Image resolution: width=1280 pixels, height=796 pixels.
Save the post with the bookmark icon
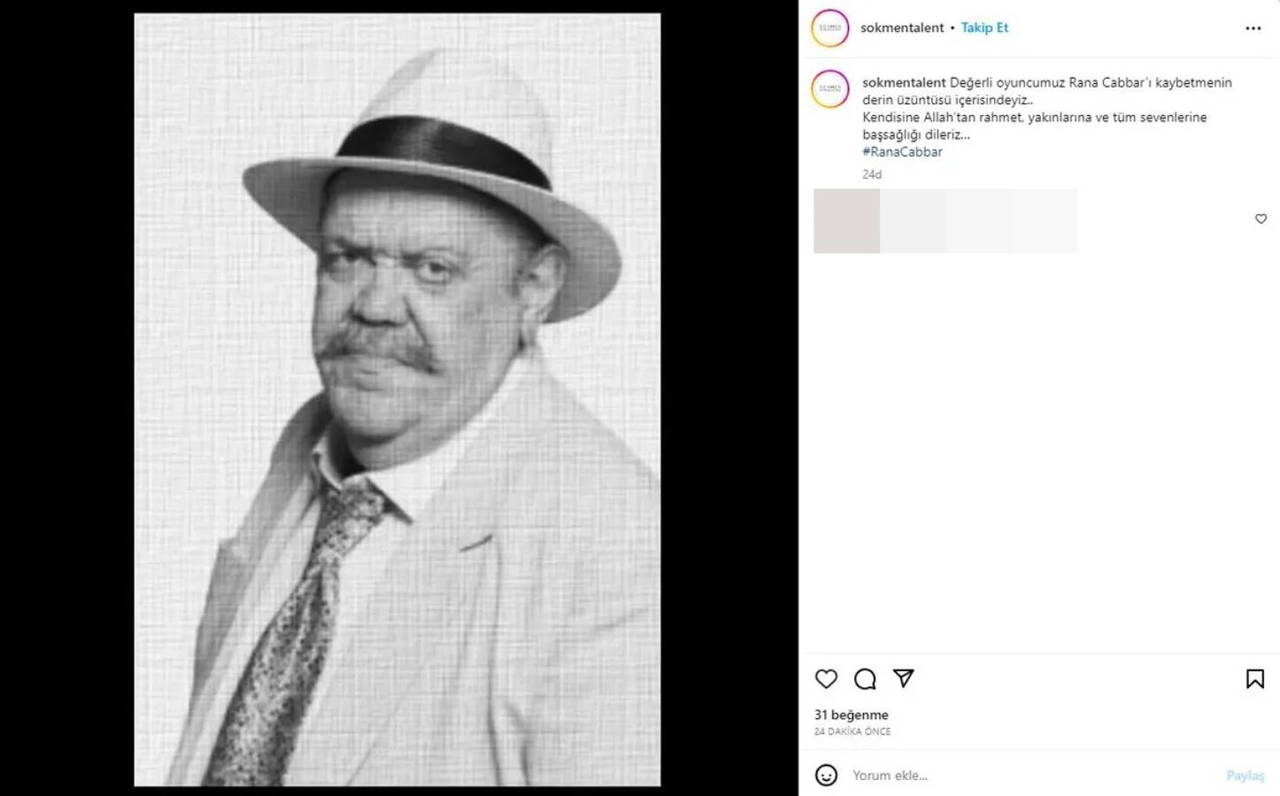tap(1255, 679)
